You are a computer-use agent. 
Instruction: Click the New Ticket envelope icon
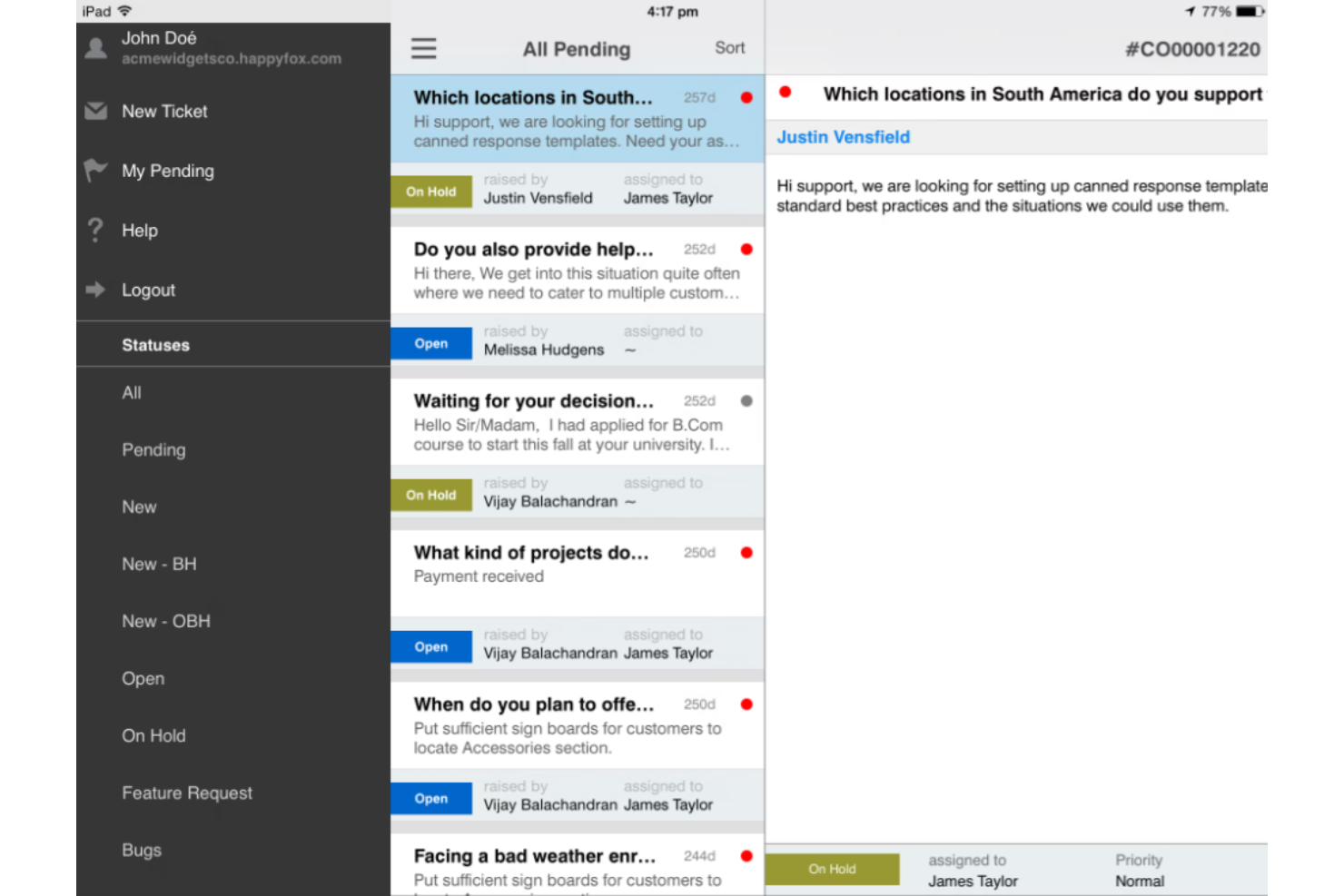pyautogui.click(x=96, y=111)
